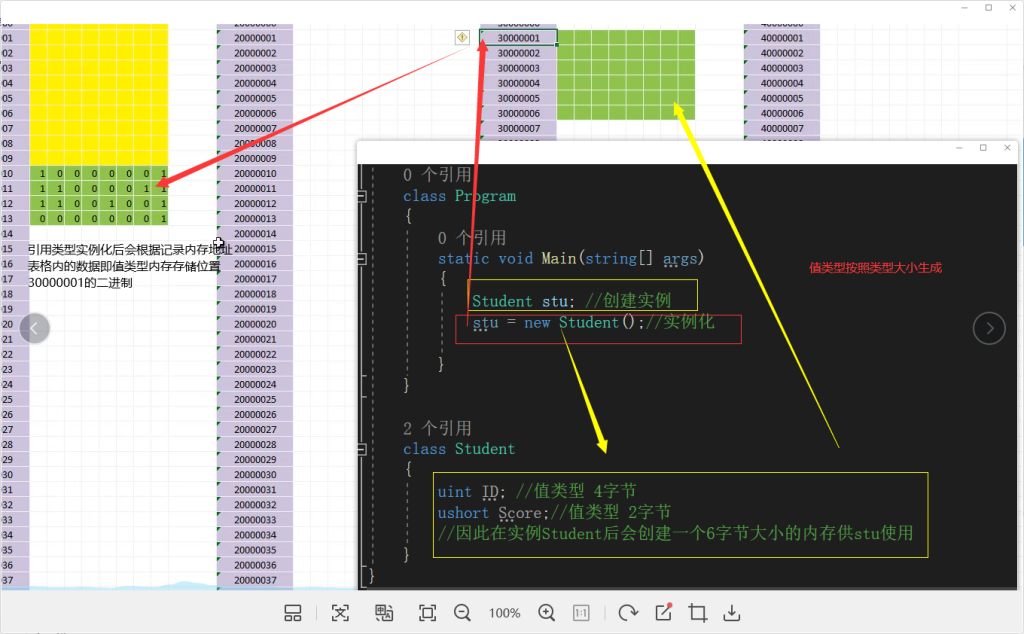
Task: Click the address cell 20000015
Action: click(255, 248)
